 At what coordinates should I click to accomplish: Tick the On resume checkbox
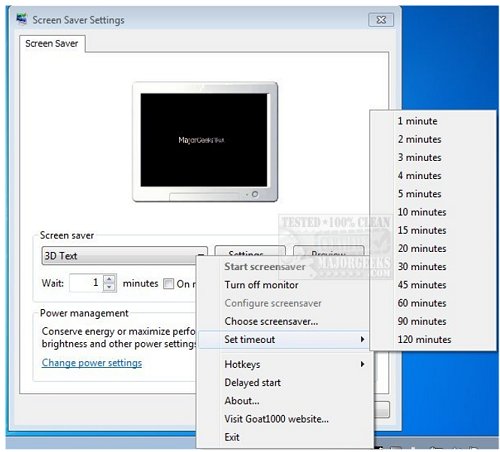point(168,284)
